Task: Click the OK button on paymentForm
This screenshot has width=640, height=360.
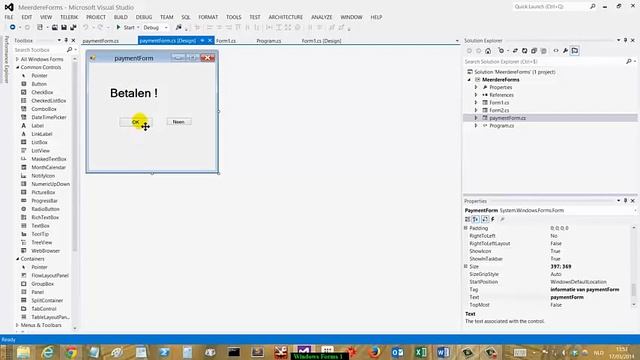Action: pyautogui.click(x=136, y=122)
